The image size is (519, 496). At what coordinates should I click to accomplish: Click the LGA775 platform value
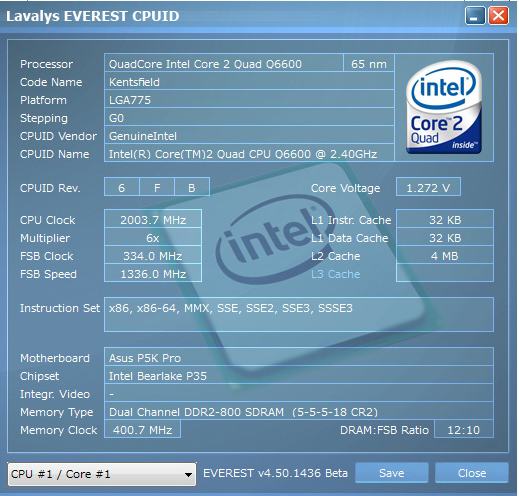click(x=249, y=100)
